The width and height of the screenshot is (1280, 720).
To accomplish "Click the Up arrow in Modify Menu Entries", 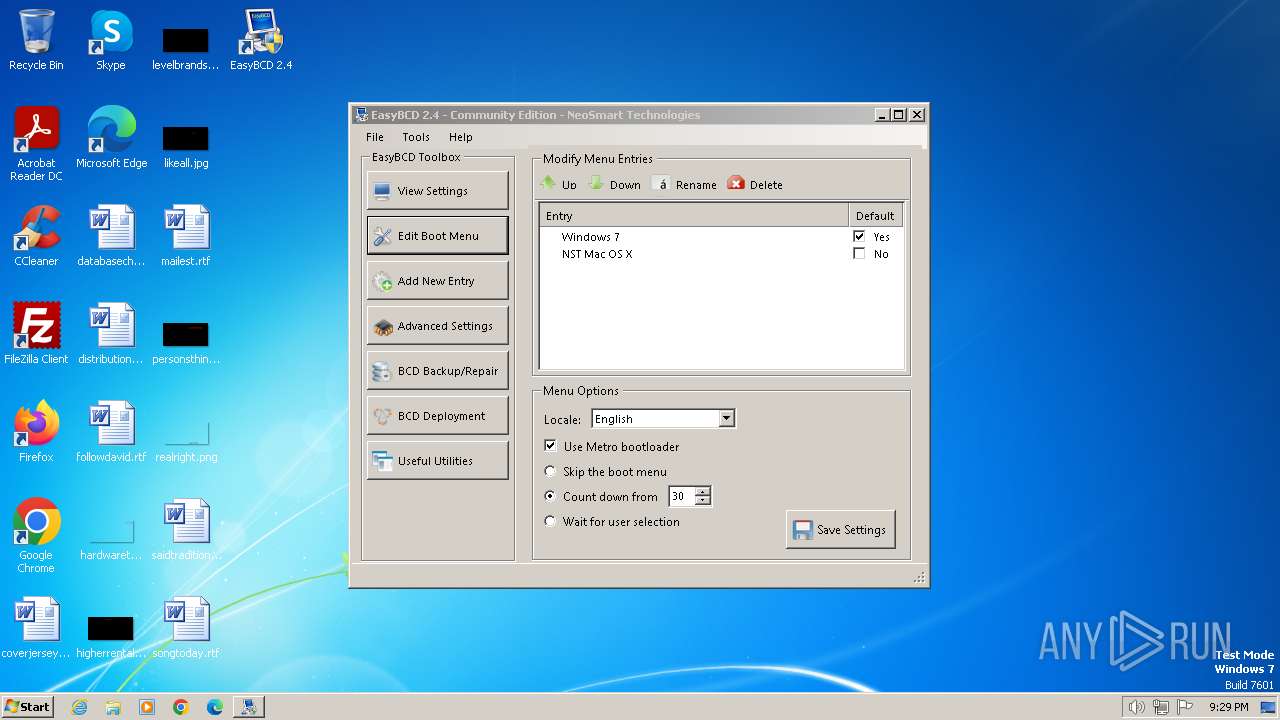I will coord(558,184).
